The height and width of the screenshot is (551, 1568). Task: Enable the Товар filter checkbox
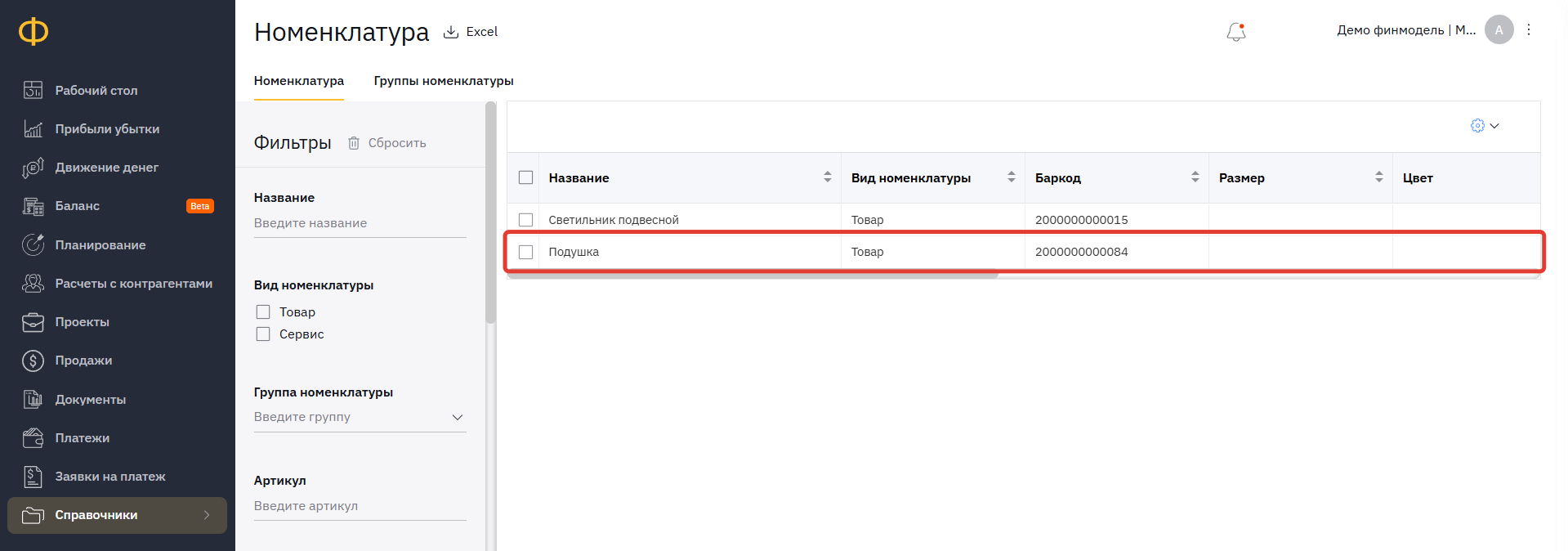pos(263,312)
